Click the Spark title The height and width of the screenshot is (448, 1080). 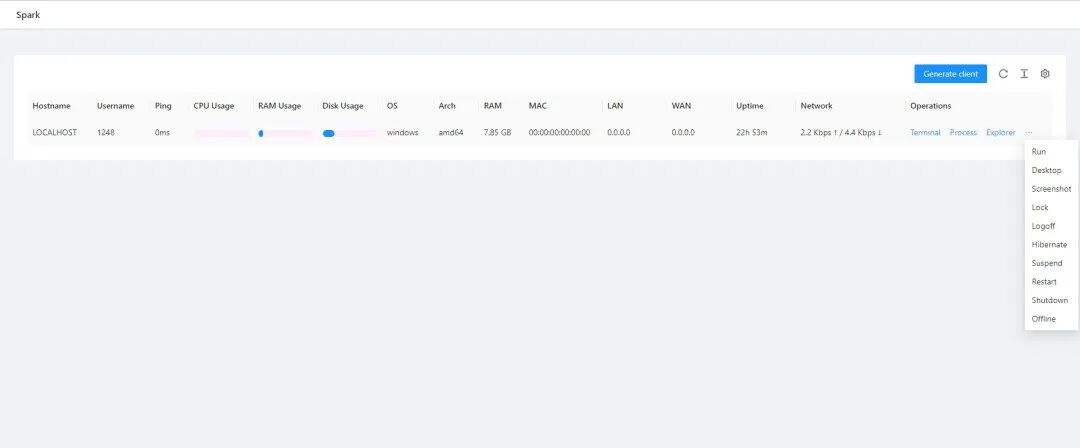(x=28, y=15)
